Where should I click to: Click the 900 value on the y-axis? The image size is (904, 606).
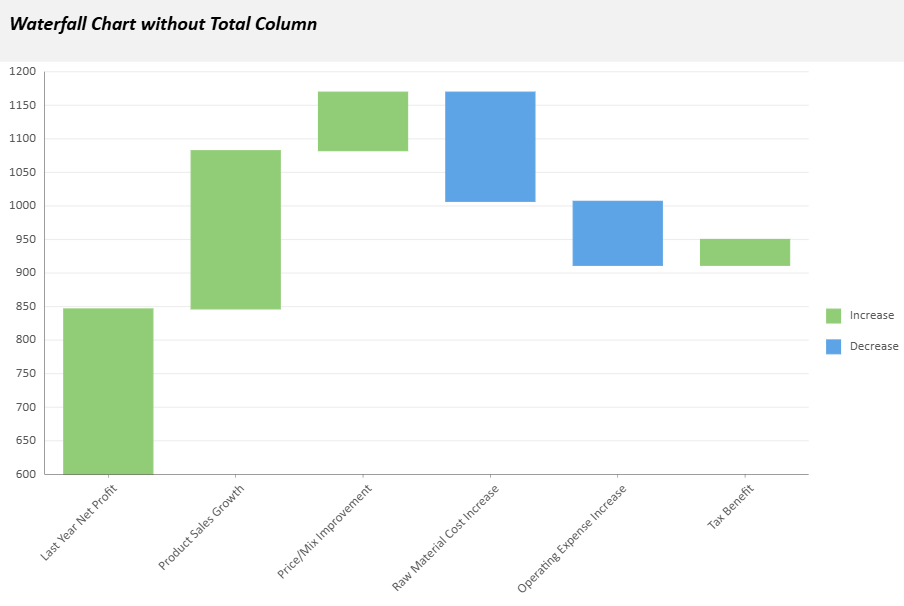(25, 273)
